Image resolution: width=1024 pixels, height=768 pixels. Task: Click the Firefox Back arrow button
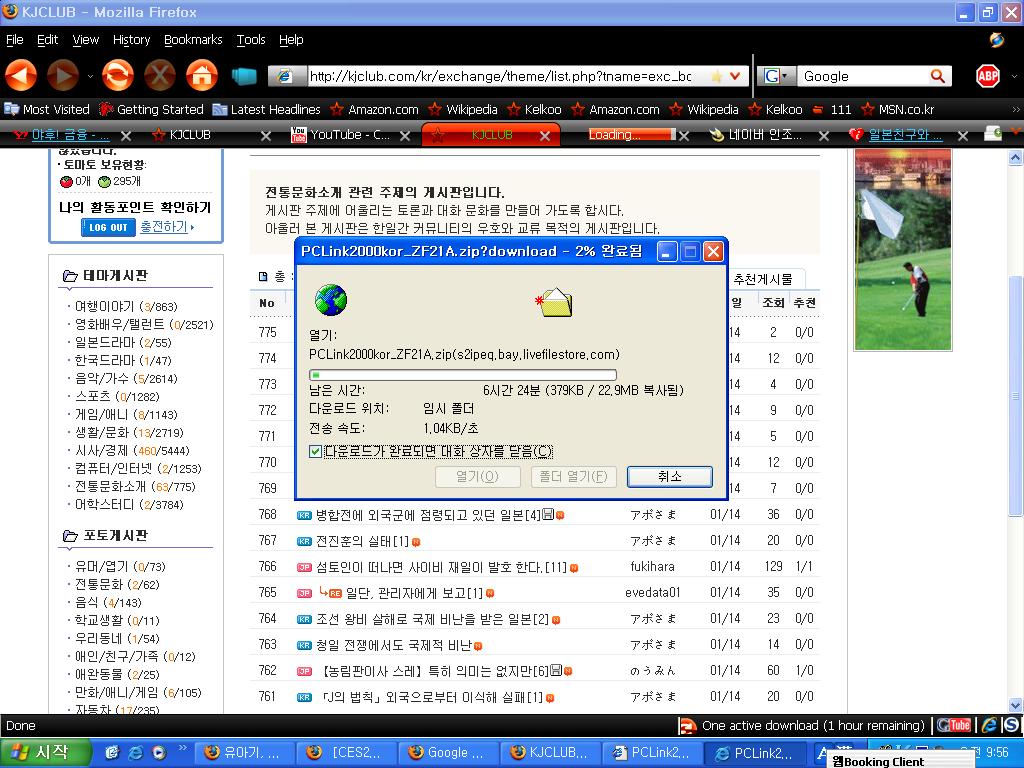pos(21,75)
